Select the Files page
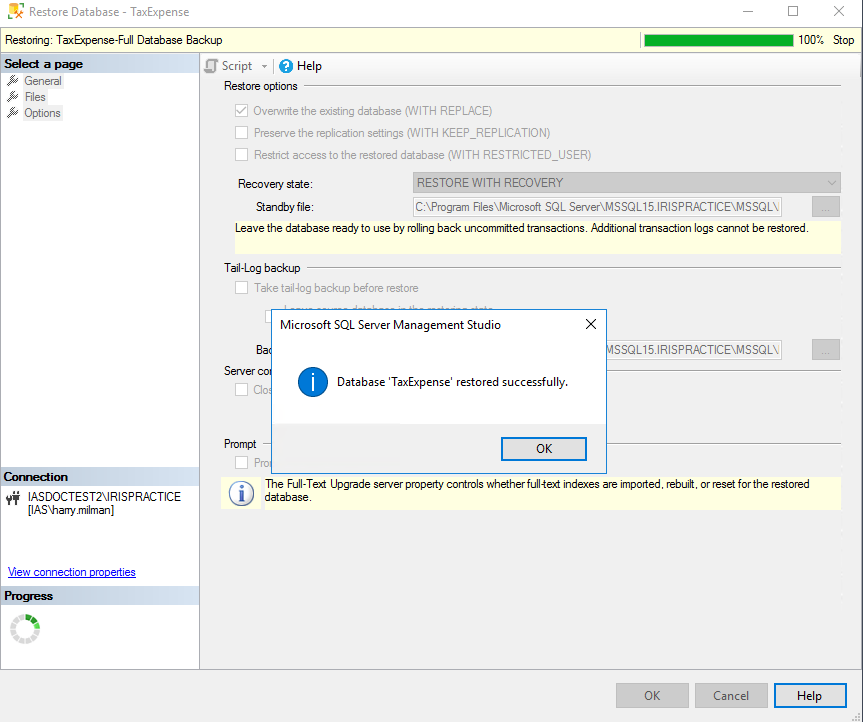This screenshot has width=863, height=722. [35, 97]
